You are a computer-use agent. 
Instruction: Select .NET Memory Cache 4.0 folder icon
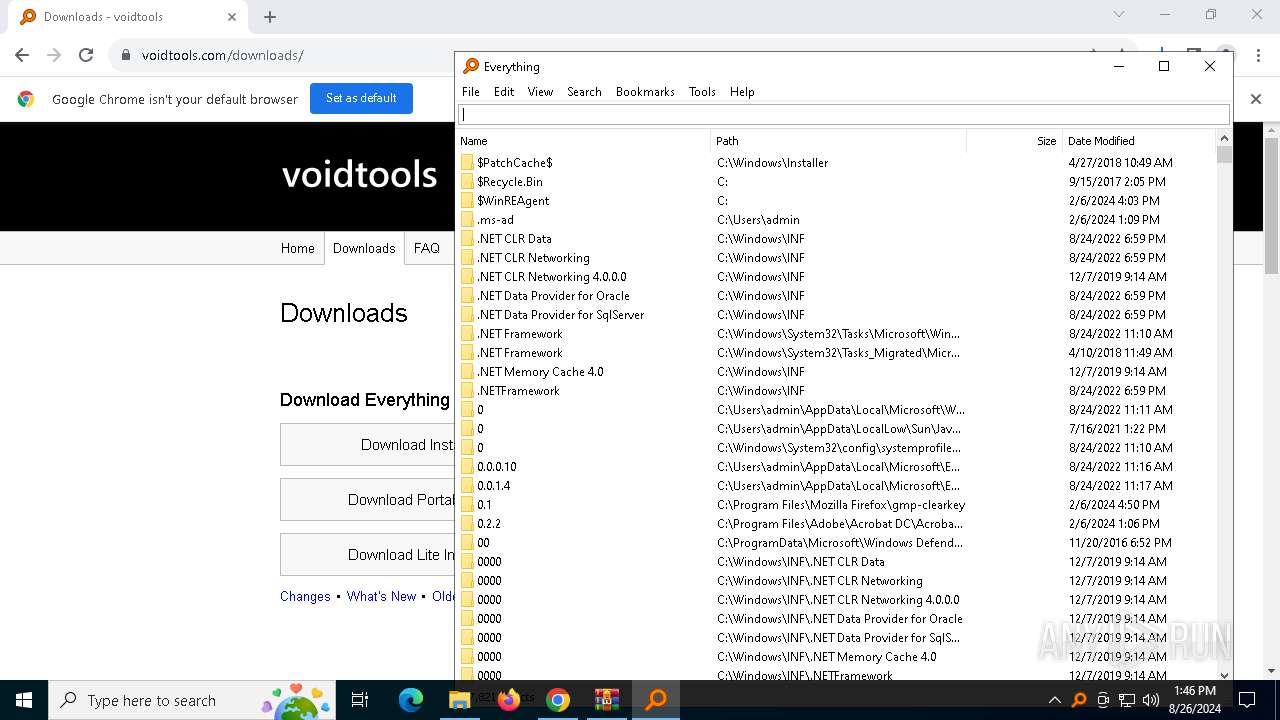click(x=467, y=371)
